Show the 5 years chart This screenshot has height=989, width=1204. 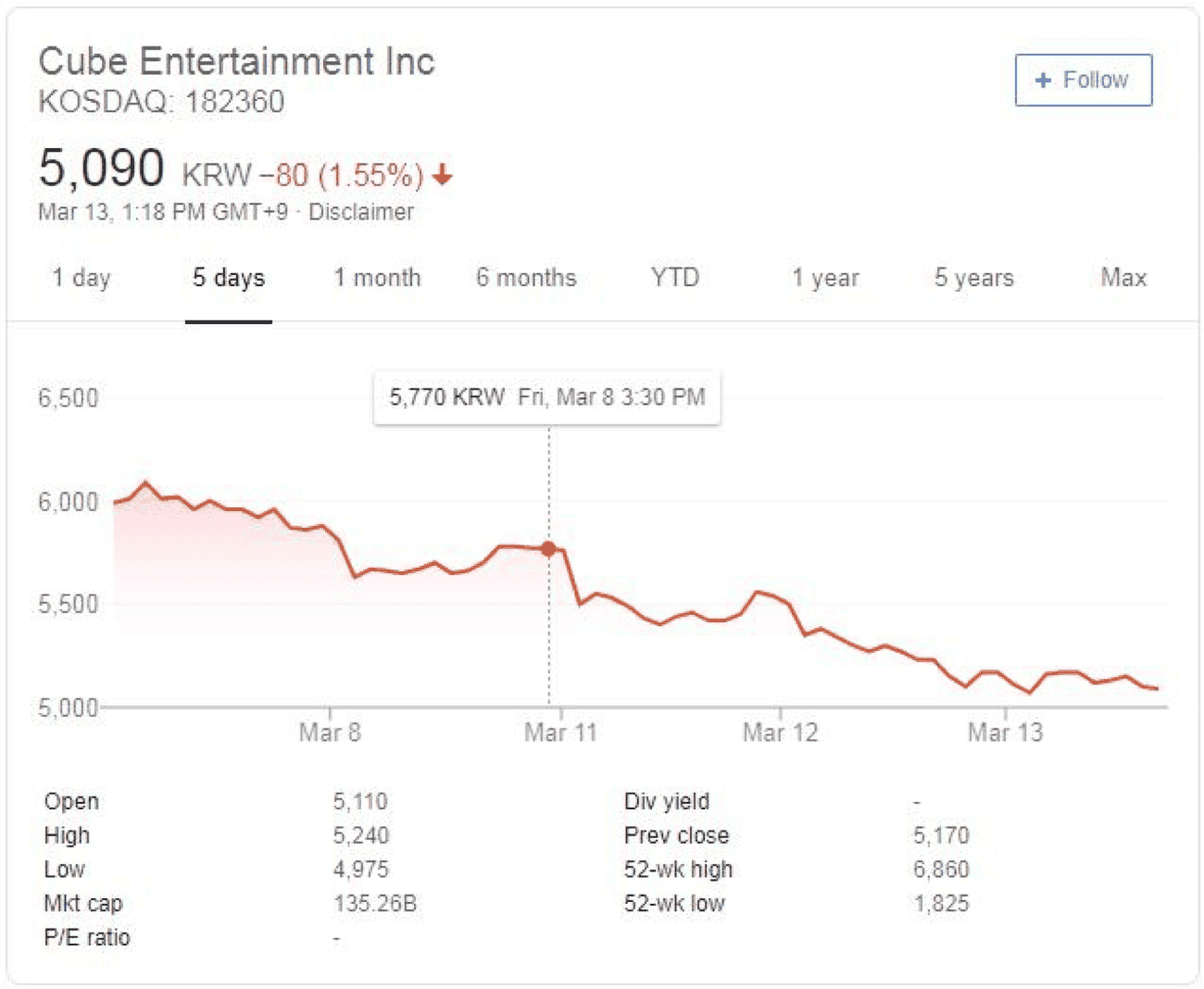(x=974, y=278)
